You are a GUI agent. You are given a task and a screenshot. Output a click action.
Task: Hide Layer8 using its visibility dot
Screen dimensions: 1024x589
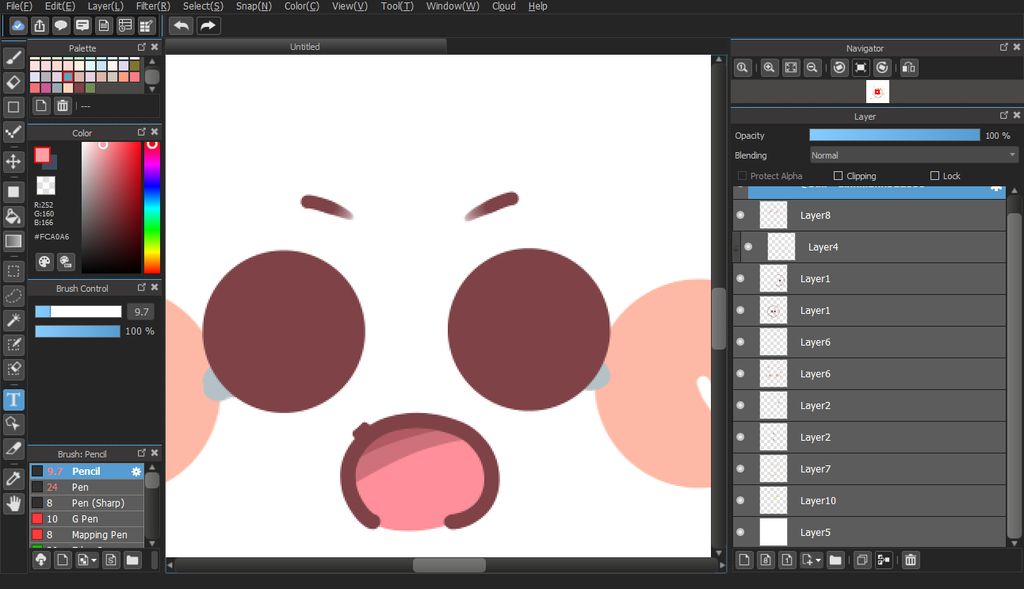(740, 215)
